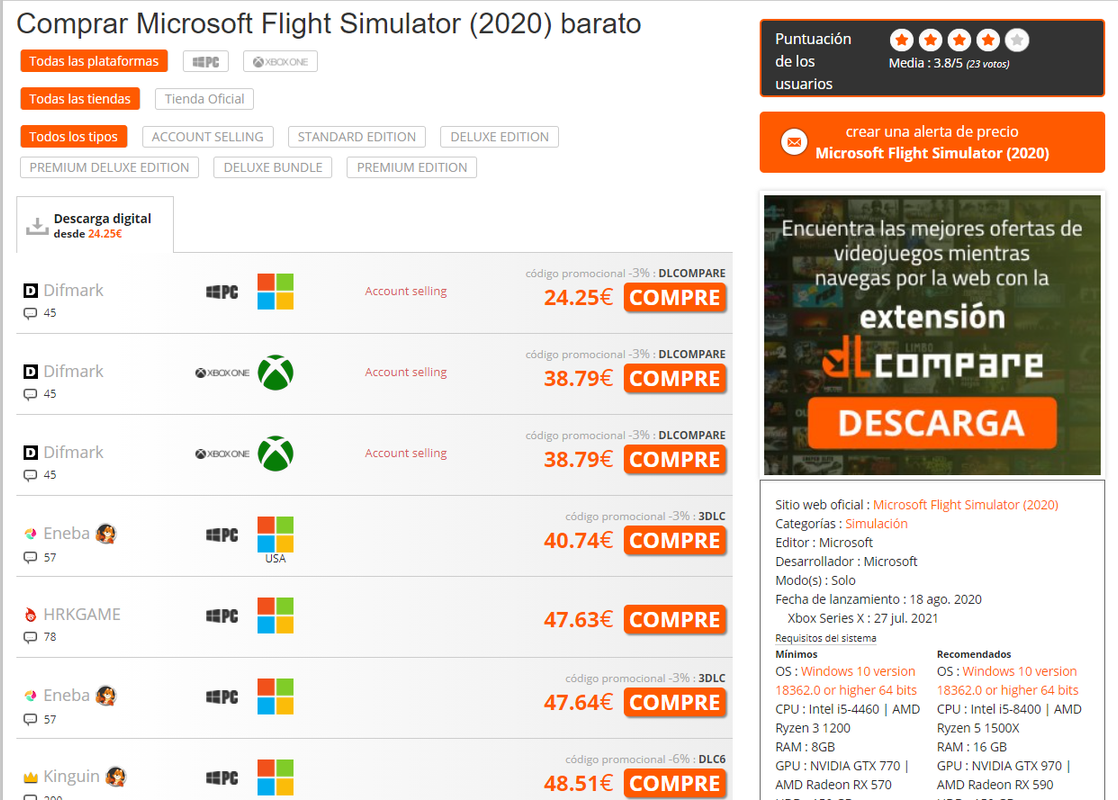
Task: Click COMPRE for the 47.63€ HRKGAME offer
Action: (x=675, y=620)
